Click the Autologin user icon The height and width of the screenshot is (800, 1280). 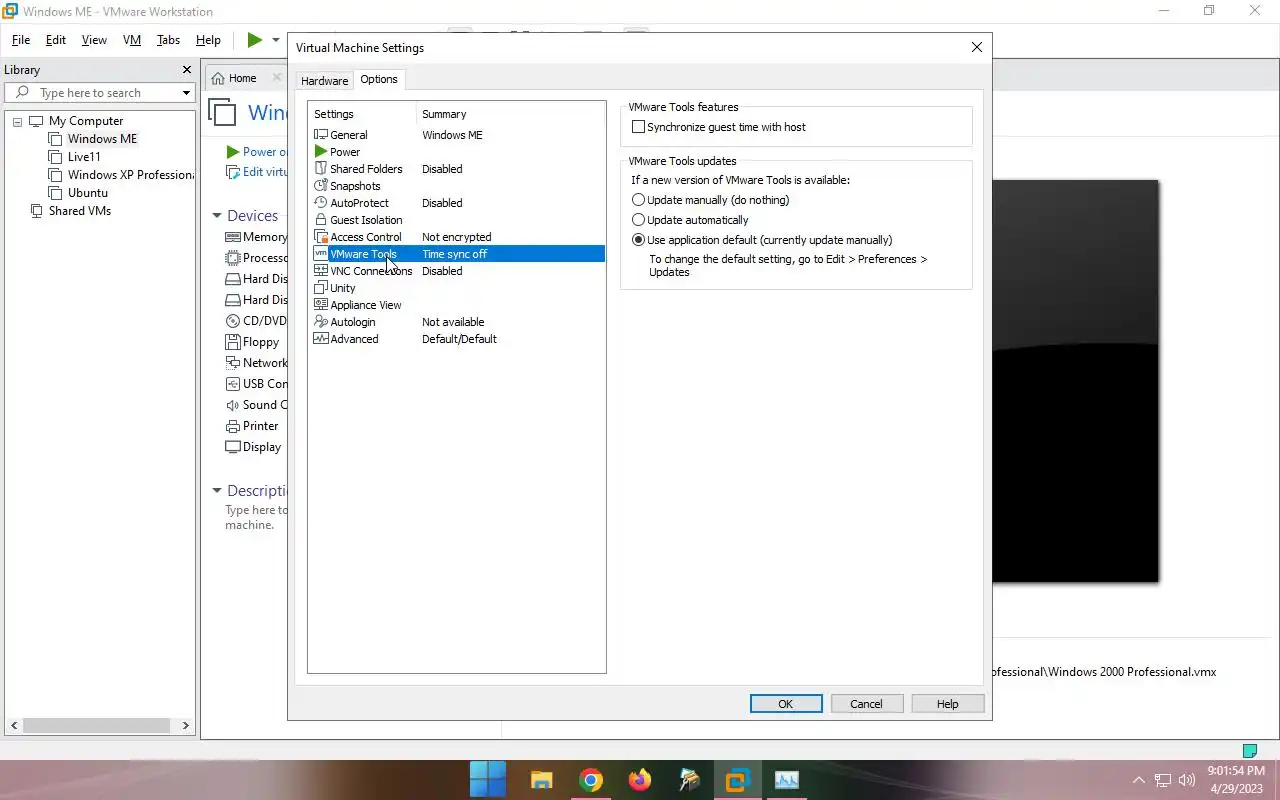[320, 322]
